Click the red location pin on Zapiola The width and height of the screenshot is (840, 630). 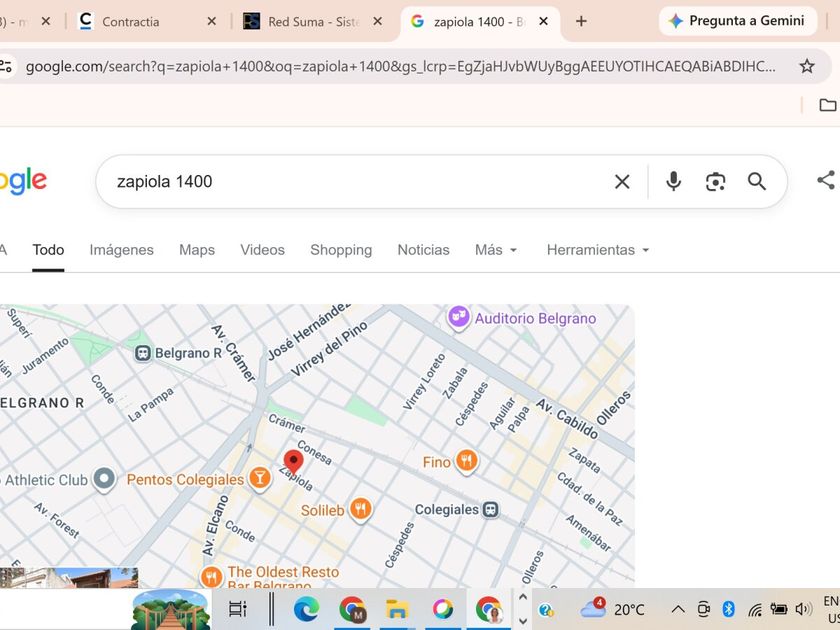293,462
